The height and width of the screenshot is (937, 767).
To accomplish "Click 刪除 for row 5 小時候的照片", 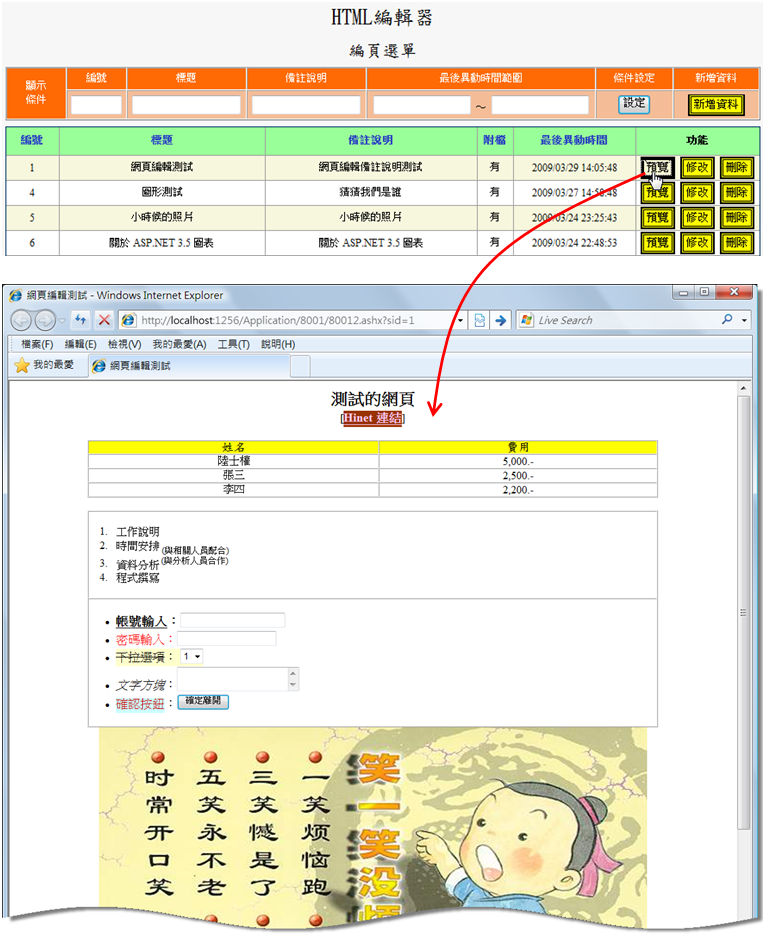I will 737,218.
